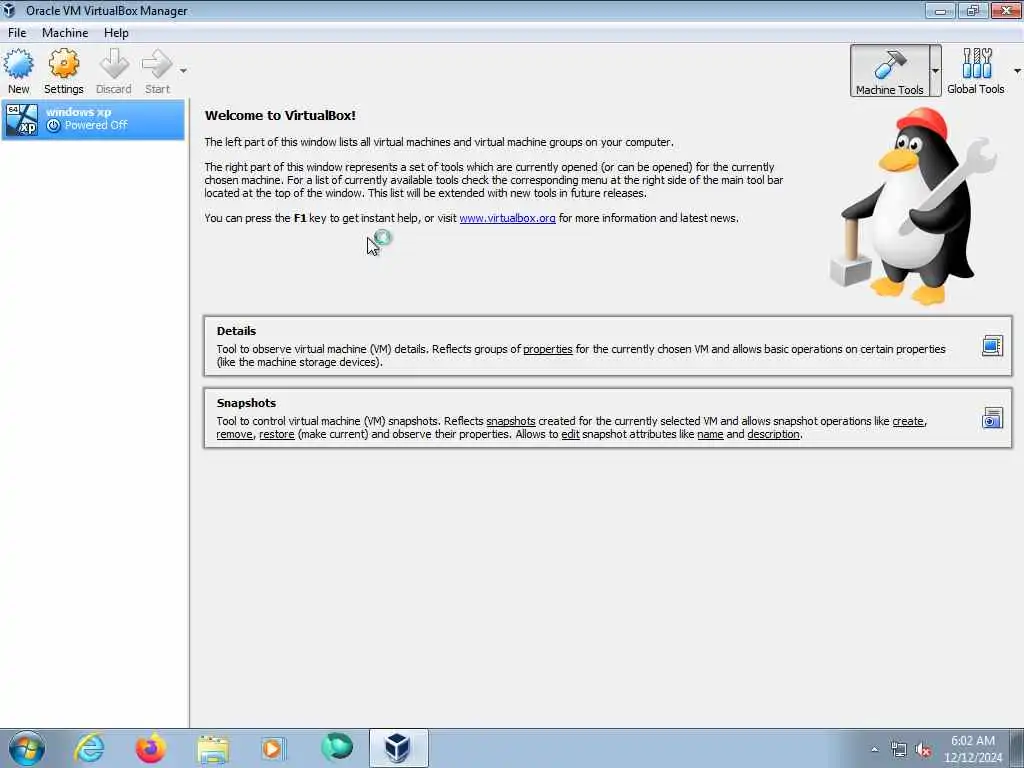Minimize the VirtualBox Manager window
Screen dimensions: 1024x768
coord(940,10)
